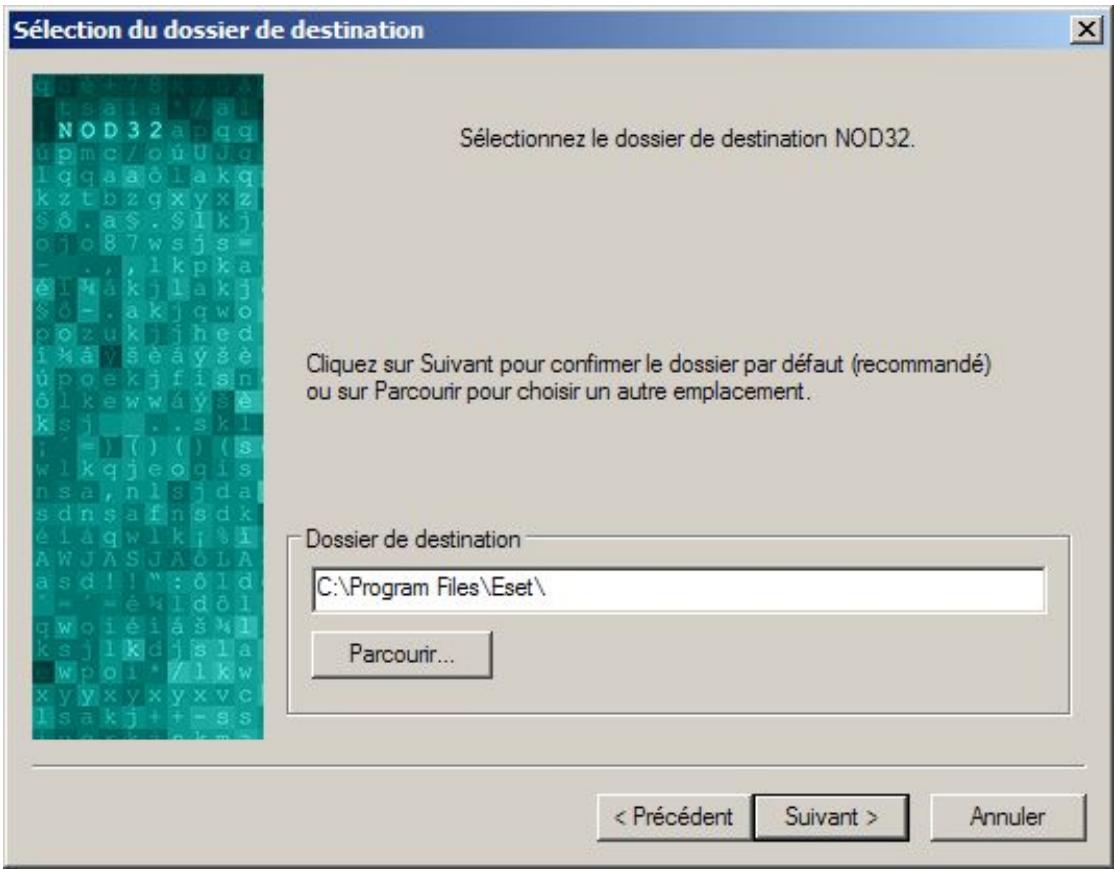Close the dialog with the X button
1115x870 pixels.
click(x=1087, y=29)
